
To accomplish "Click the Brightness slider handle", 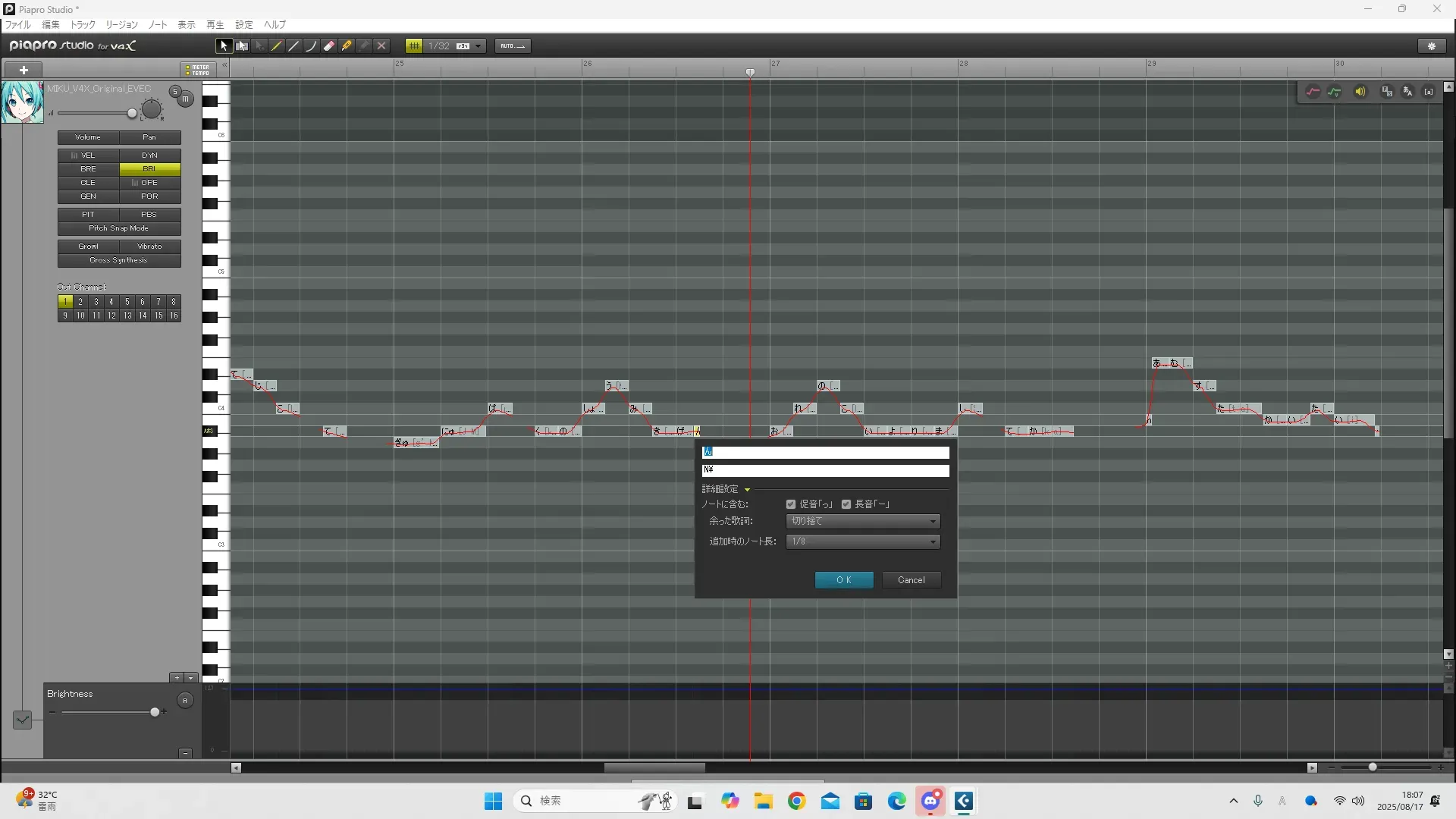I will click(155, 712).
